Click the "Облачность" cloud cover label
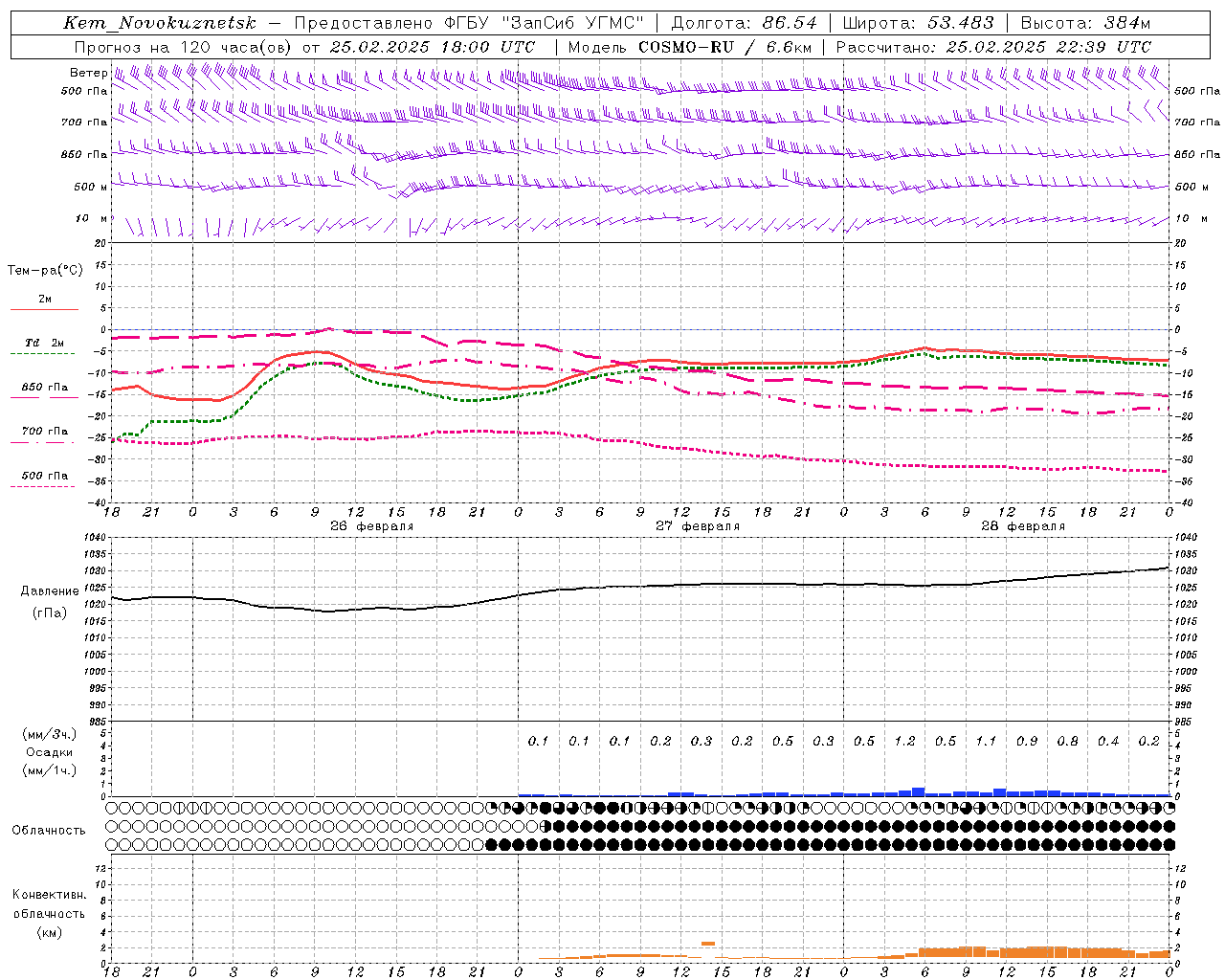 pyautogui.click(x=49, y=830)
